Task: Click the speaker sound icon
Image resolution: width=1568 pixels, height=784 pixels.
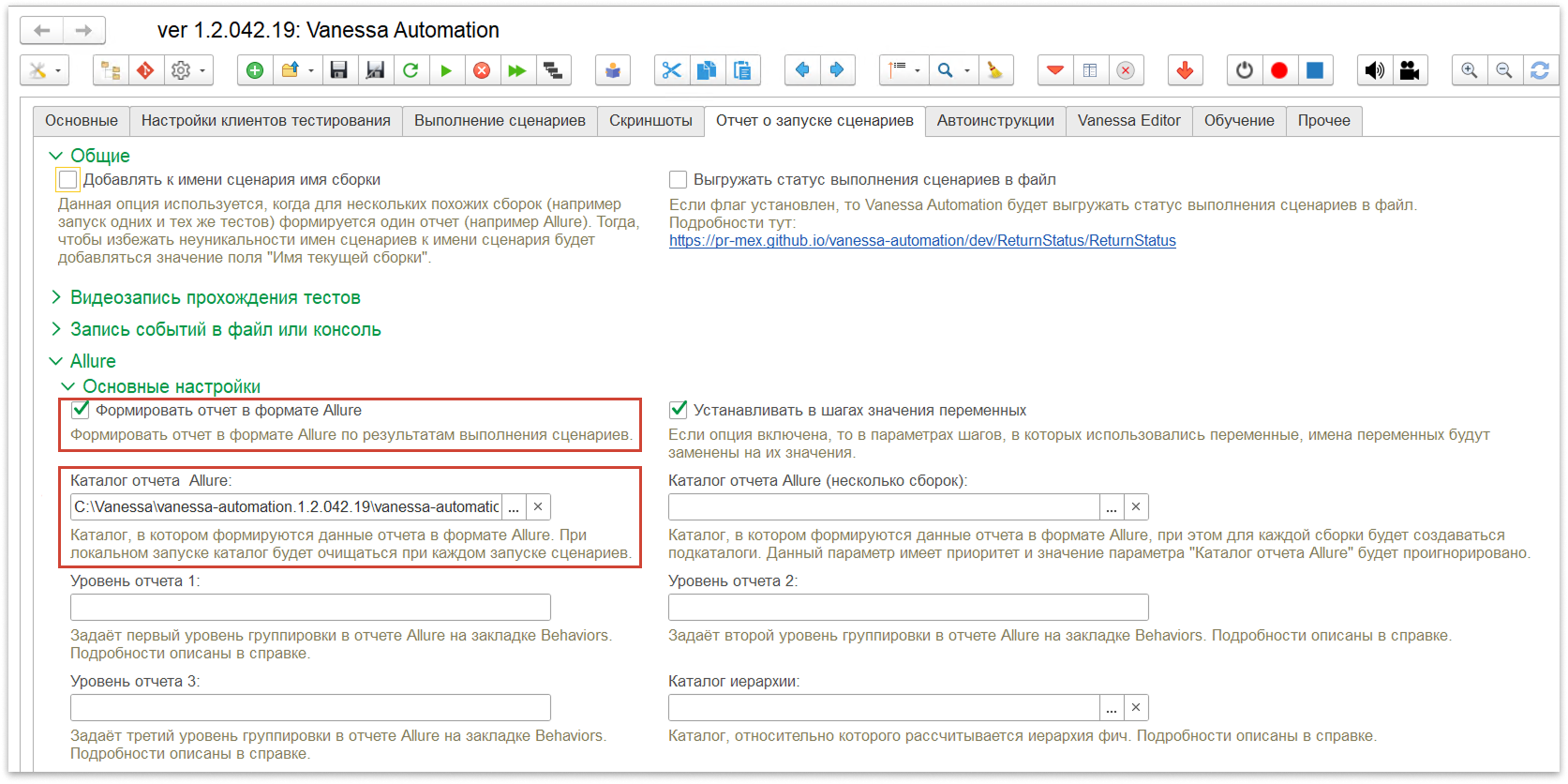Action: [x=1374, y=70]
